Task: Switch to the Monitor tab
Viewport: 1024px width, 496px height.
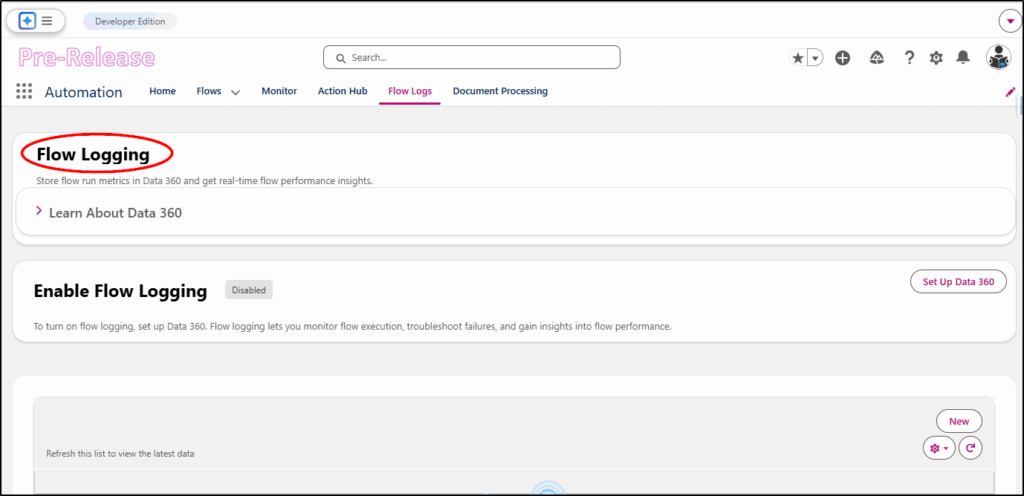Action: click(x=279, y=91)
